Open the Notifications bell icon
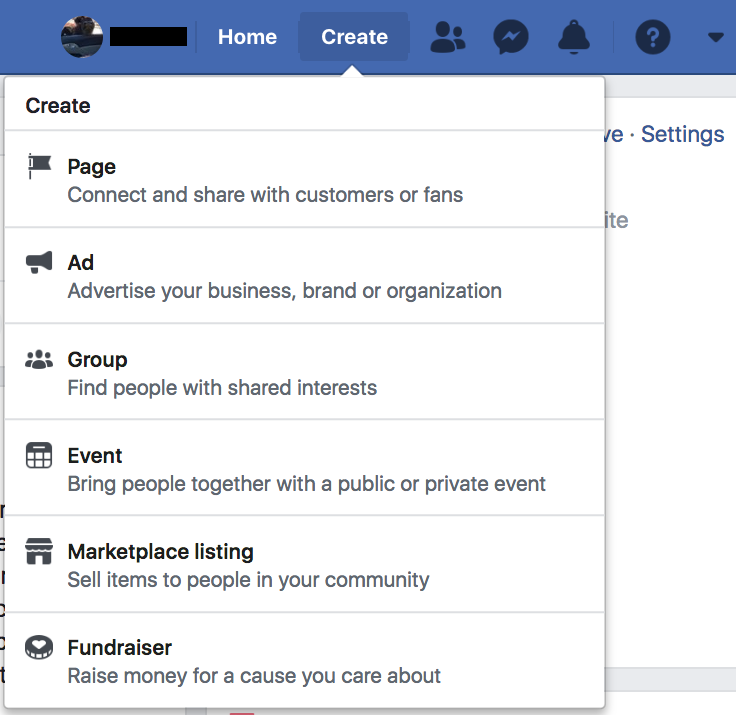The height and width of the screenshot is (715, 736). tap(574, 38)
